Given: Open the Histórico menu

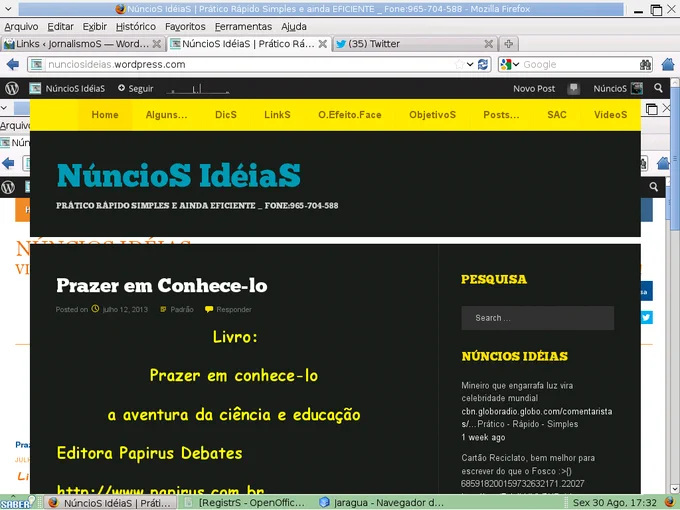Looking at the screenshot, I should 136,26.
